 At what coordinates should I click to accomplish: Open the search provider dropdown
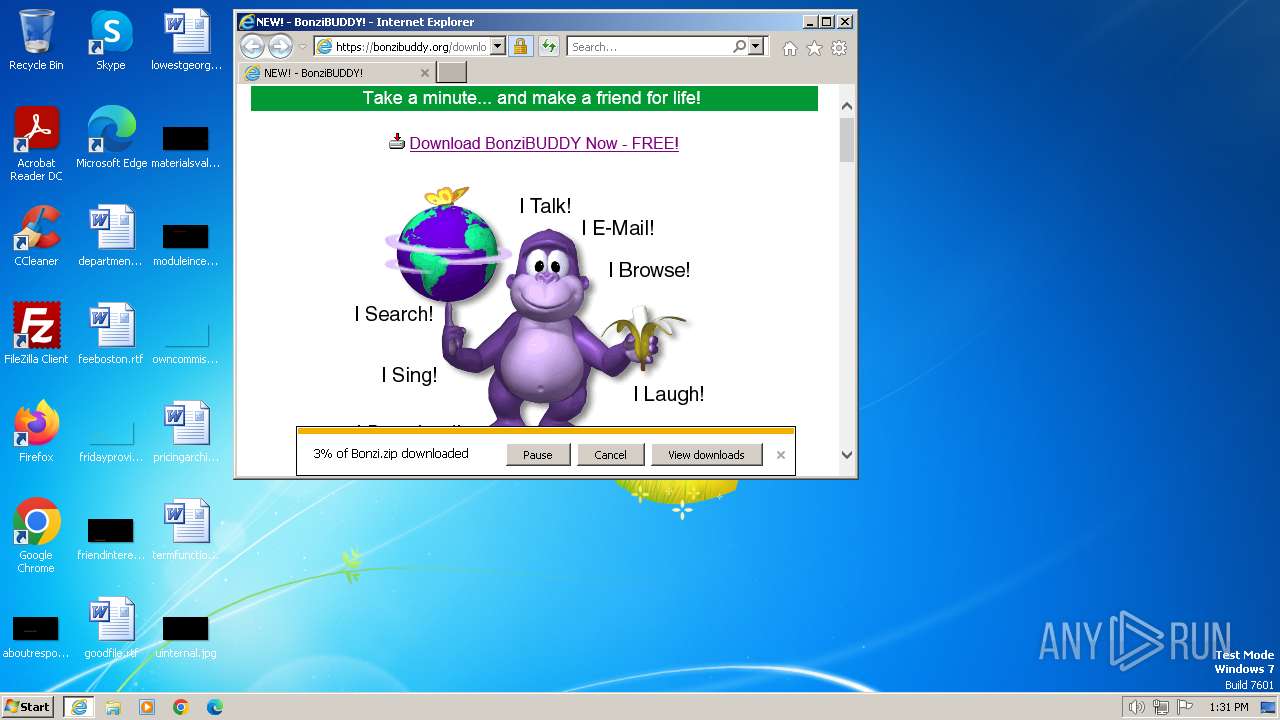[756, 47]
